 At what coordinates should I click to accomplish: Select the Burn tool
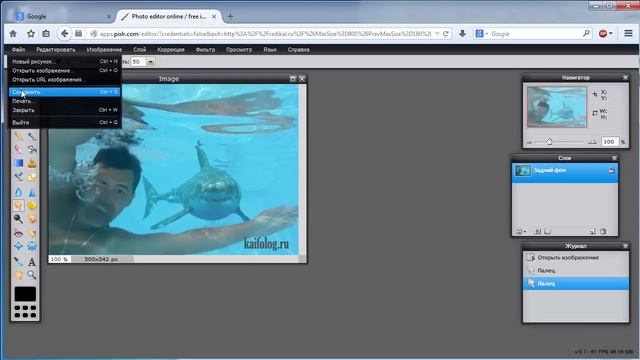pyautogui.click(x=32, y=219)
